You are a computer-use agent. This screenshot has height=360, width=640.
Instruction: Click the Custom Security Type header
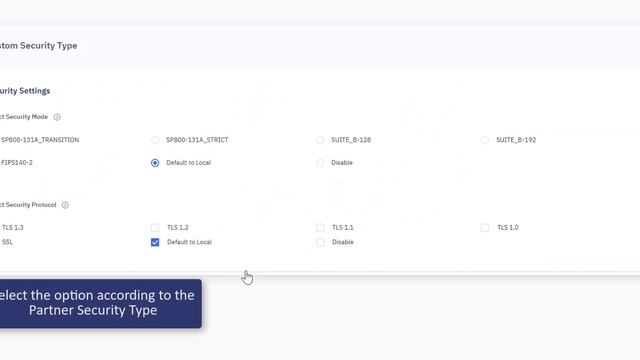click(38, 46)
